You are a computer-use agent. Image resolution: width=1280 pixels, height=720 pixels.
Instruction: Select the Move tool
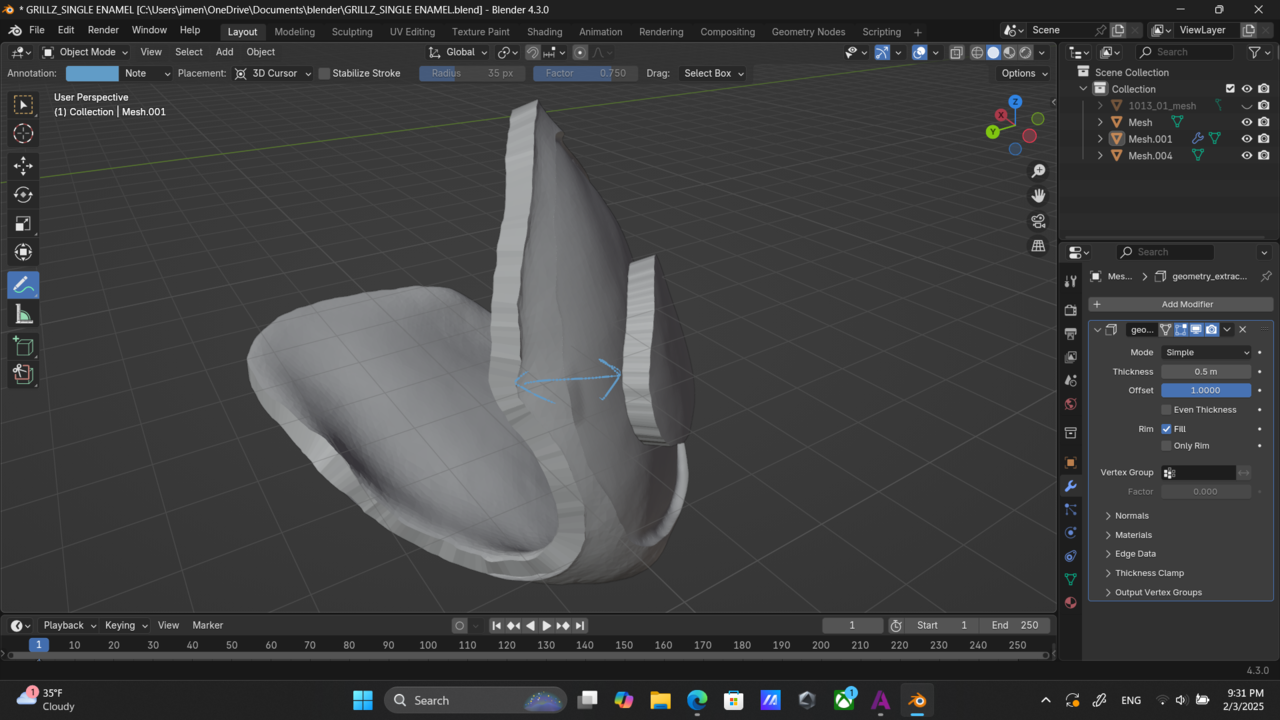[23, 166]
